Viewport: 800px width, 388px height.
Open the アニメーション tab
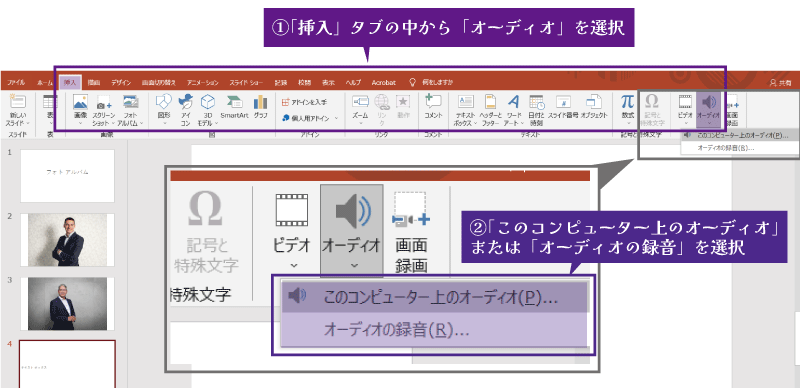click(203, 82)
